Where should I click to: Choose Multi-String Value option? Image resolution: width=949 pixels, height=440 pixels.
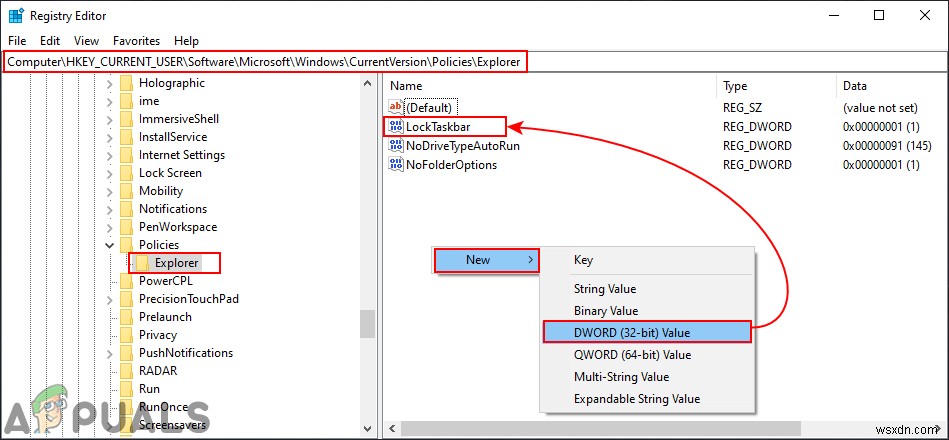(646, 377)
